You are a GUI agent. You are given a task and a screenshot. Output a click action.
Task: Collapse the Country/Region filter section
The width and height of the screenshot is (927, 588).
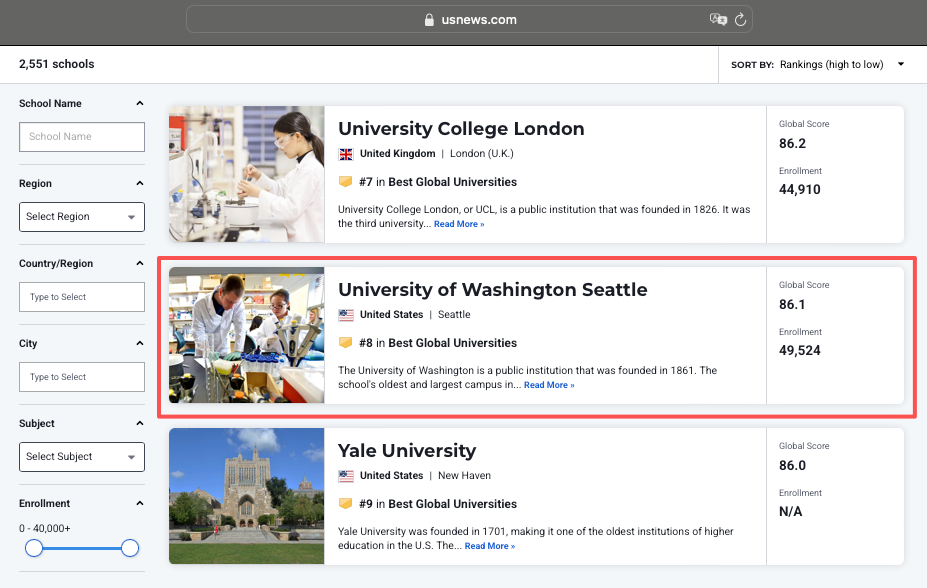coord(139,264)
